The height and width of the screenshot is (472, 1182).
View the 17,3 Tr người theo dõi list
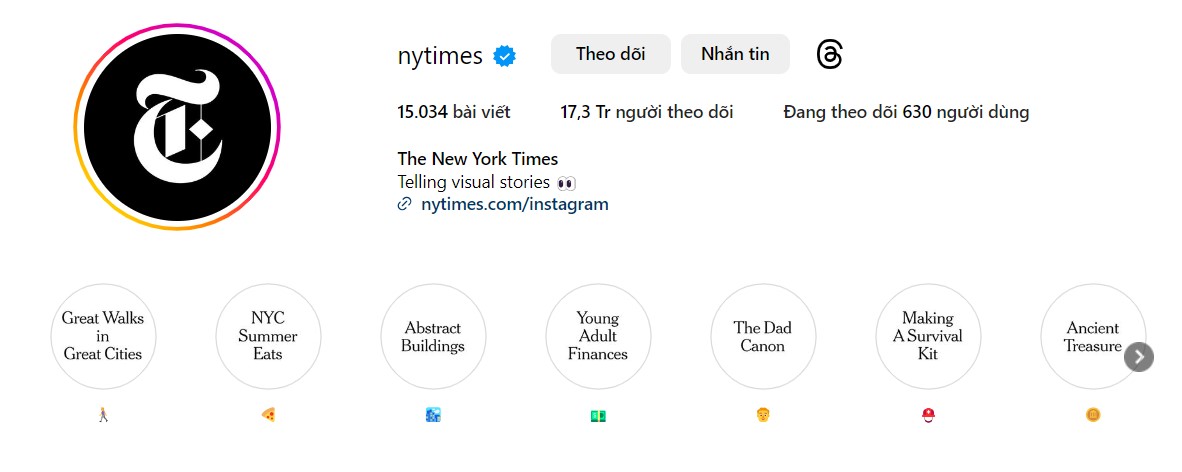(x=646, y=112)
